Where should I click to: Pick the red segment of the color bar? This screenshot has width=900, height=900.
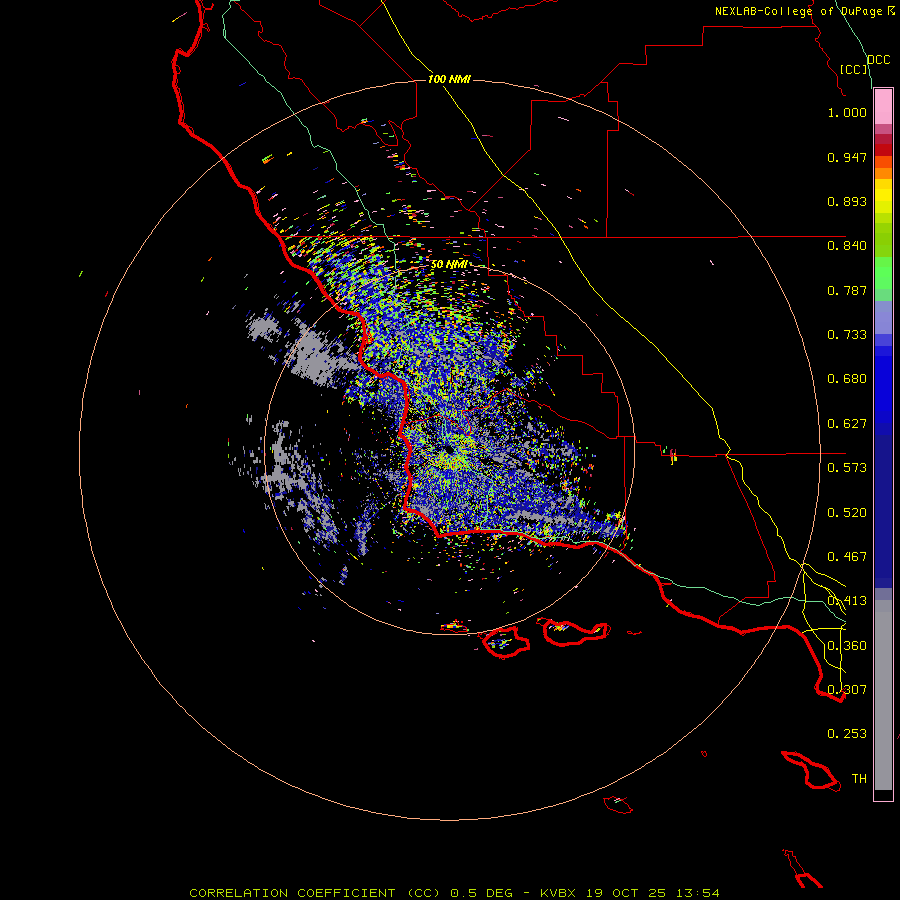[x=883, y=150]
